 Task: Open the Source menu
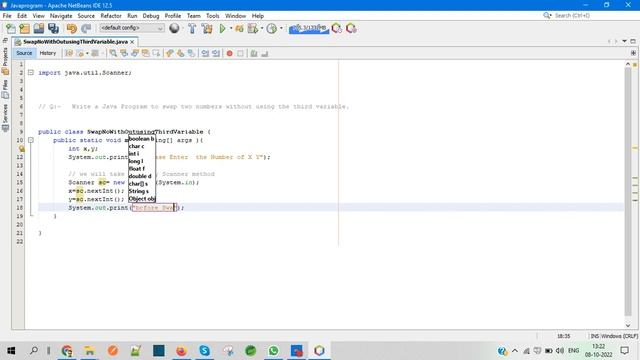[x=86, y=16]
